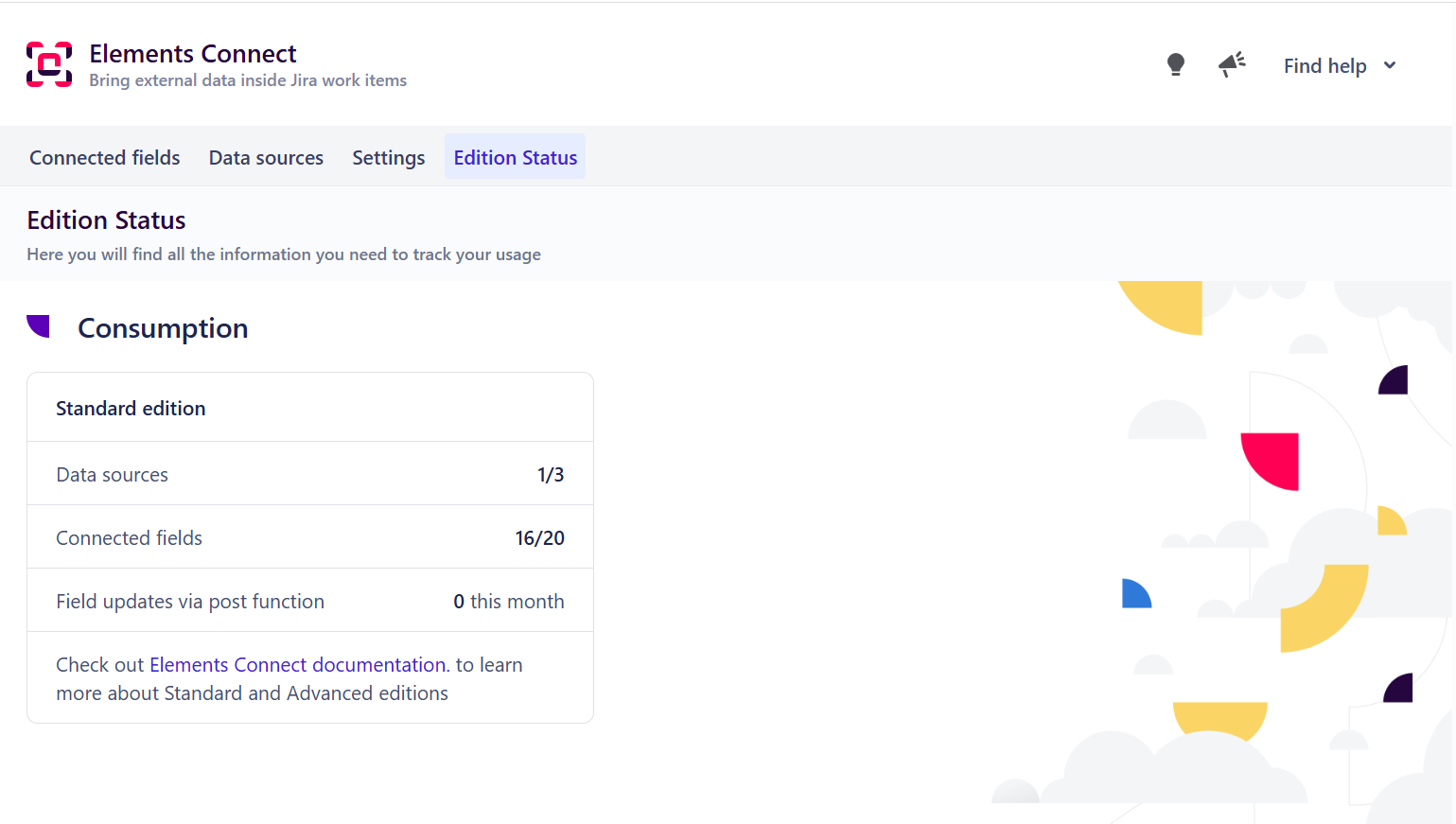Click the purple Consumption section icon
The height and width of the screenshot is (824, 1456).
[x=39, y=326]
